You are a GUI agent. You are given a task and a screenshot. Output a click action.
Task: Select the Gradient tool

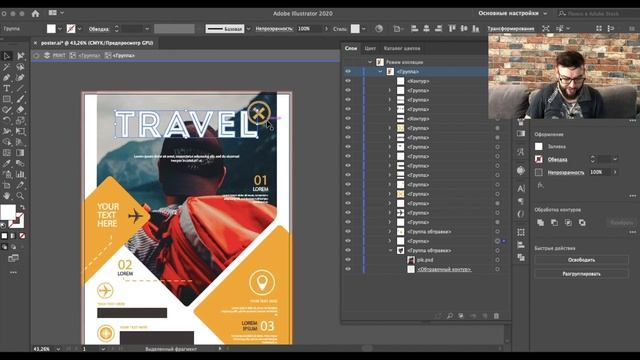tap(20, 153)
